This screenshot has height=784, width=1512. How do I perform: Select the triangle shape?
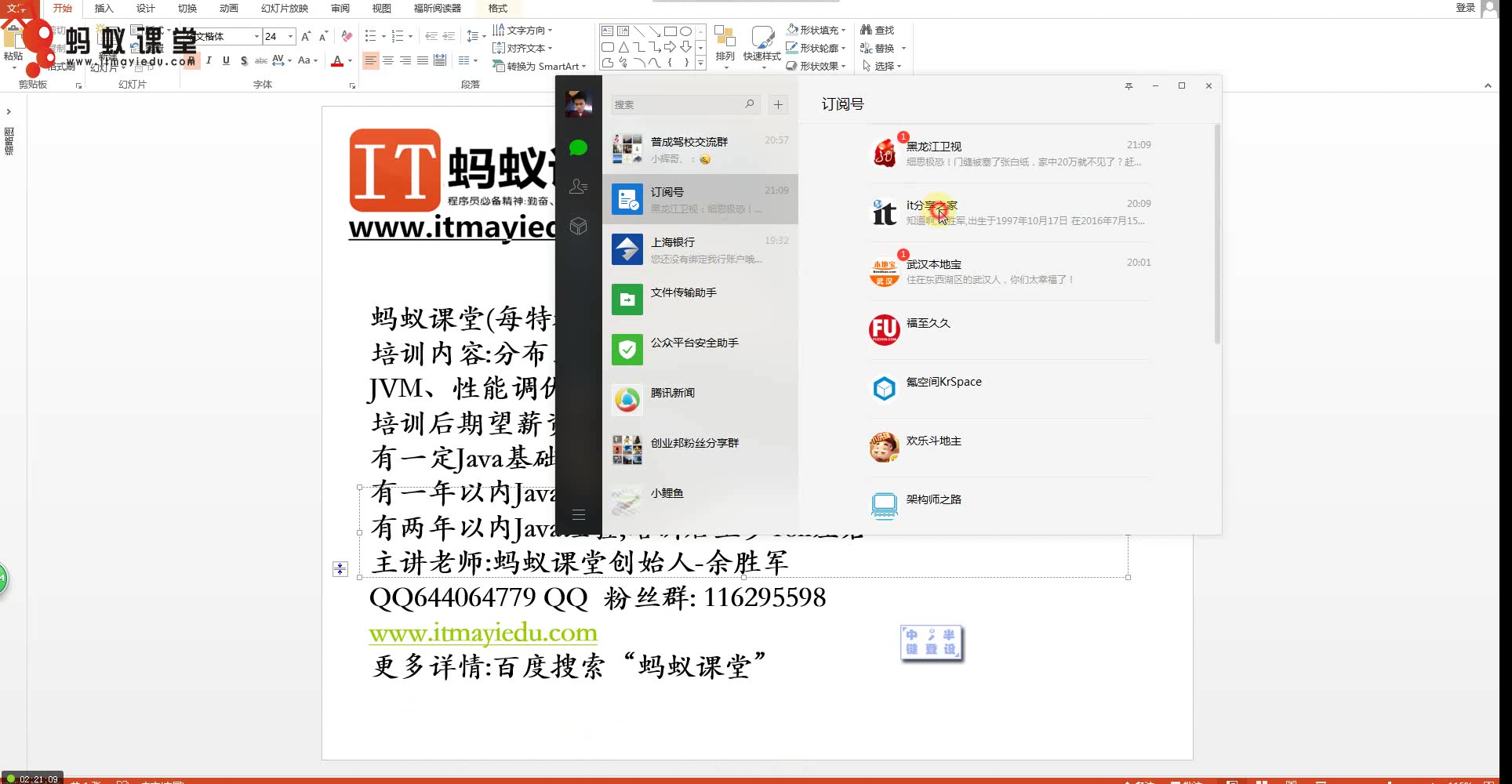click(623, 47)
